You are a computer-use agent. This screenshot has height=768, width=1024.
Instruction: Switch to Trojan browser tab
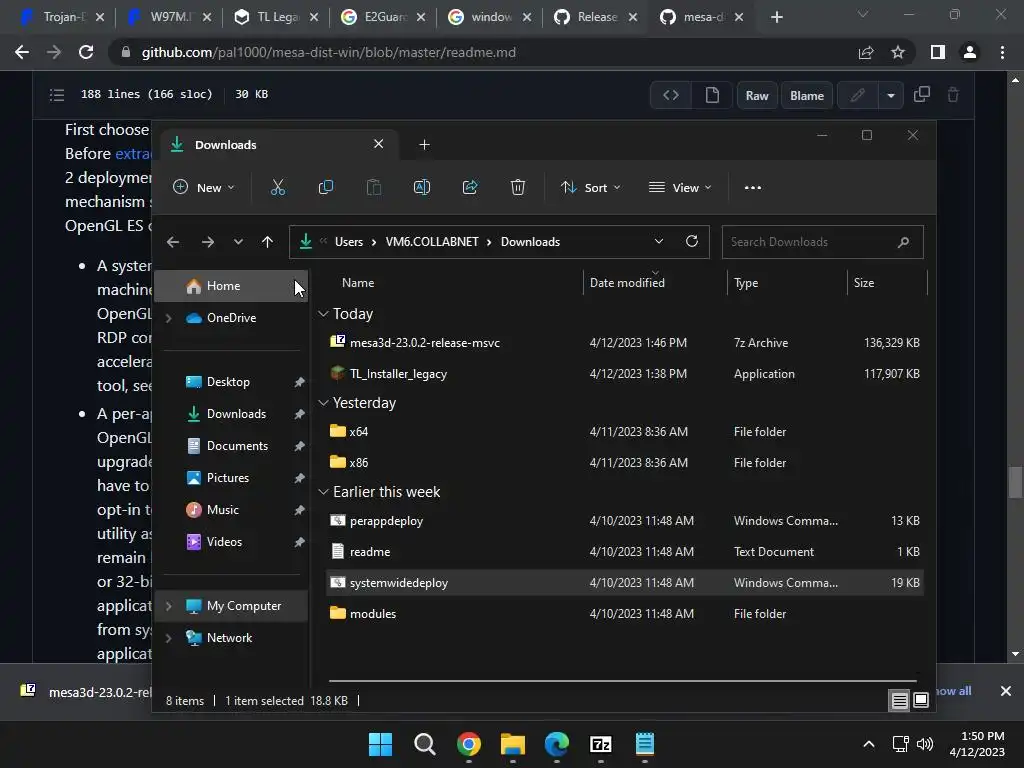pyautogui.click(x=61, y=17)
